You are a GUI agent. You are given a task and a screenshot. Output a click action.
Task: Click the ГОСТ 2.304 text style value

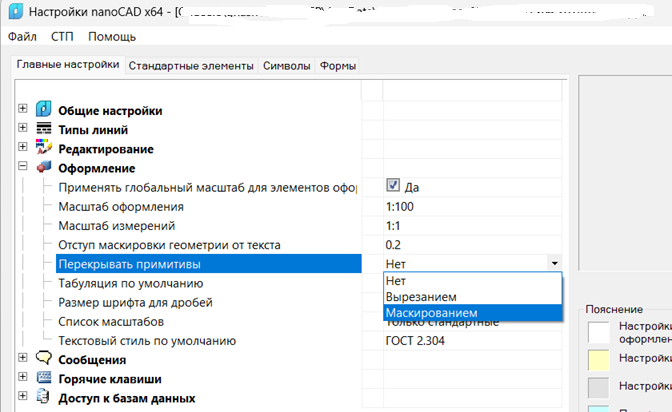(x=415, y=341)
